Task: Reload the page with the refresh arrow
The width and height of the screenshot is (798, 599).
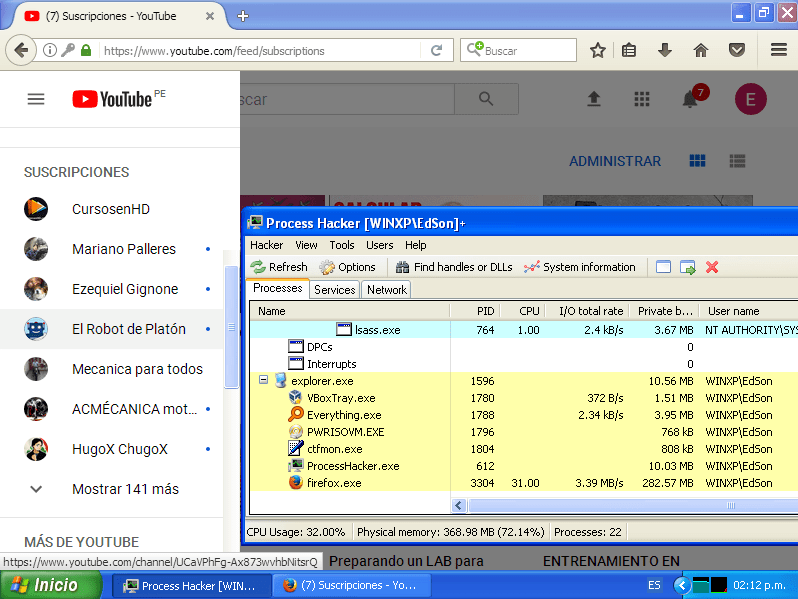Action: click(x=436, y=50)
